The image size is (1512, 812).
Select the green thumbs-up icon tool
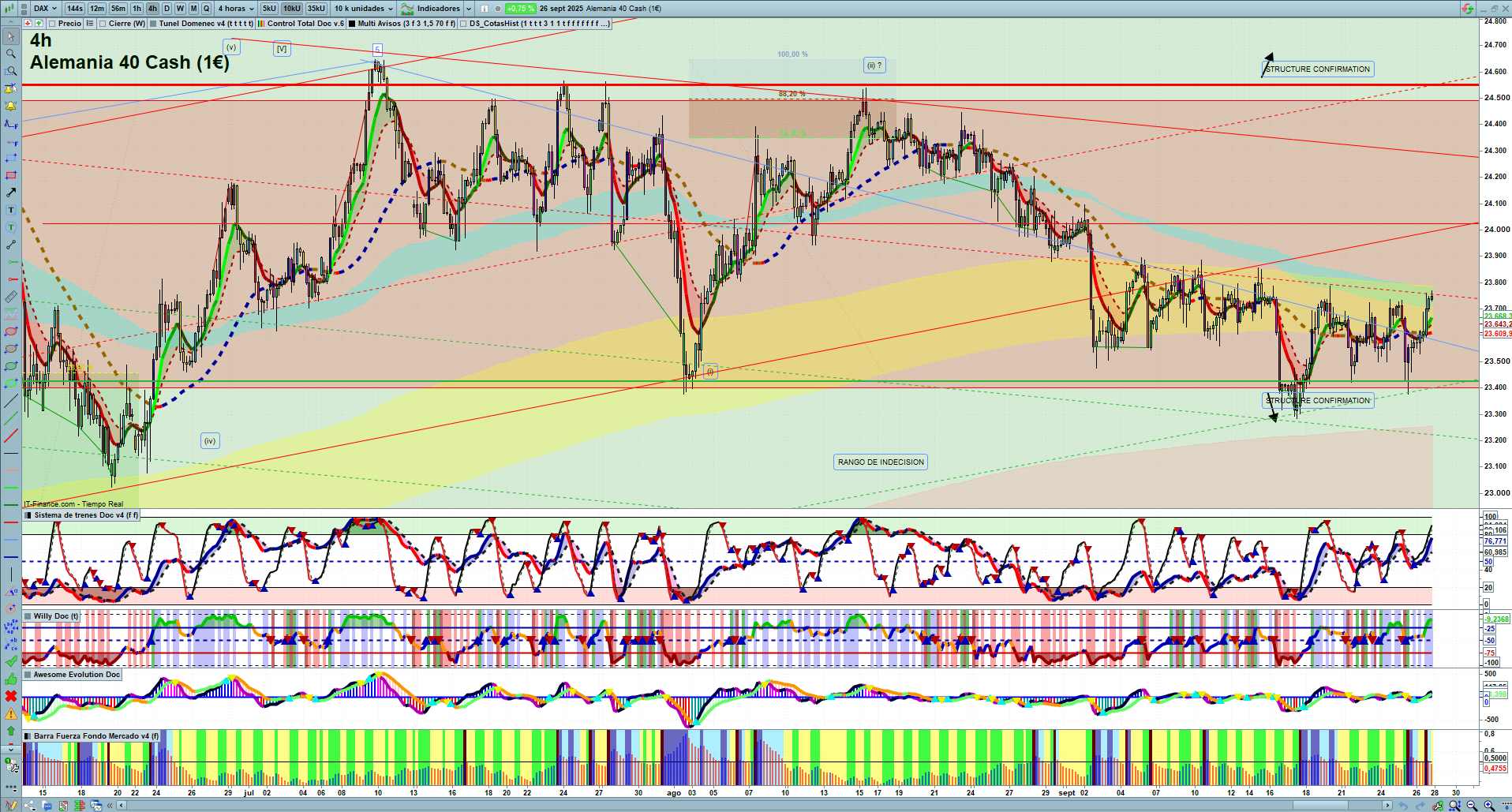click(x=11, y=679)
